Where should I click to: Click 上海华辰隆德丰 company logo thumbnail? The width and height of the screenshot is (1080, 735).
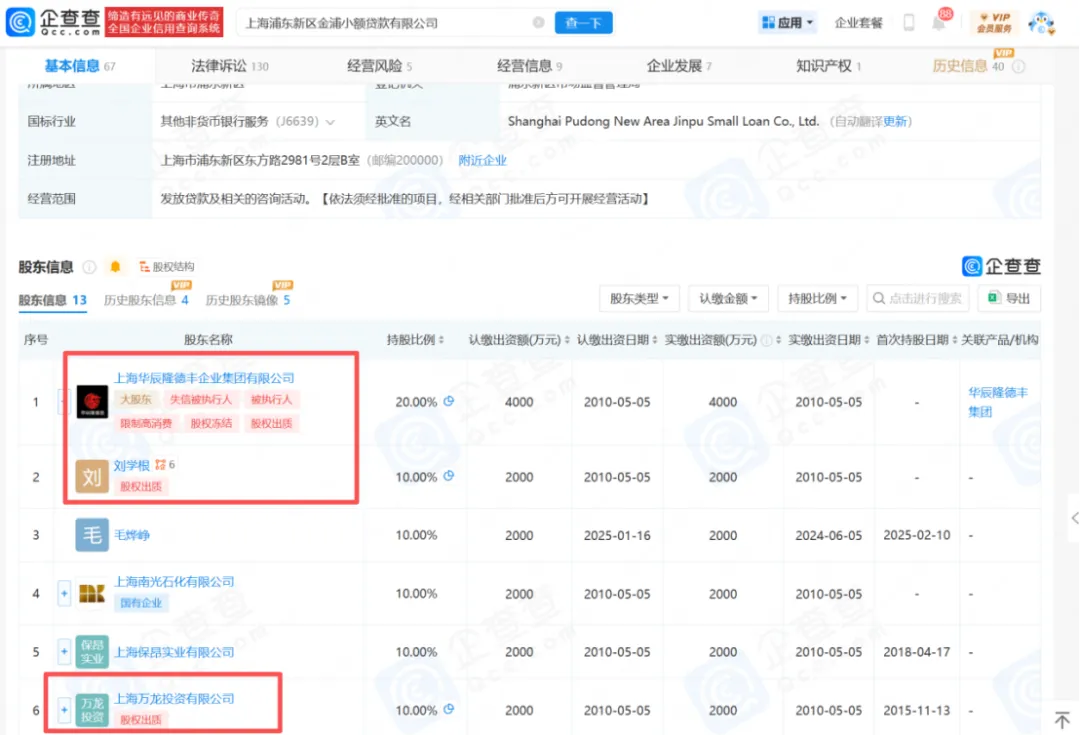[x=92, y=402]
